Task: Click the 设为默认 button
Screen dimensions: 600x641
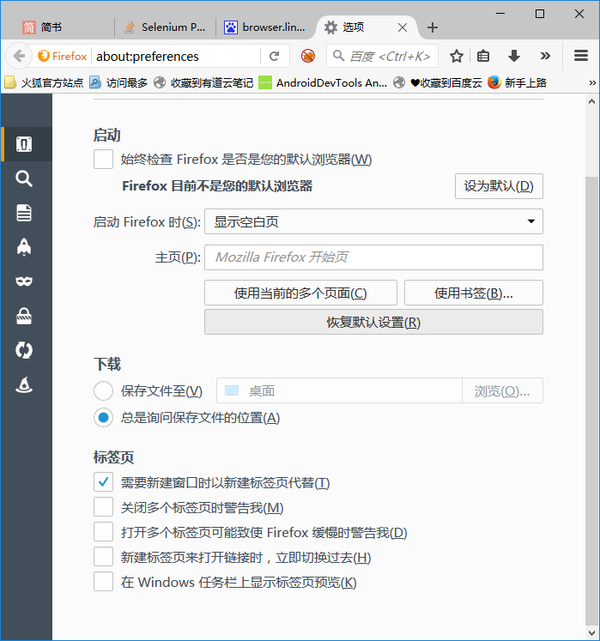Action: 499,186
